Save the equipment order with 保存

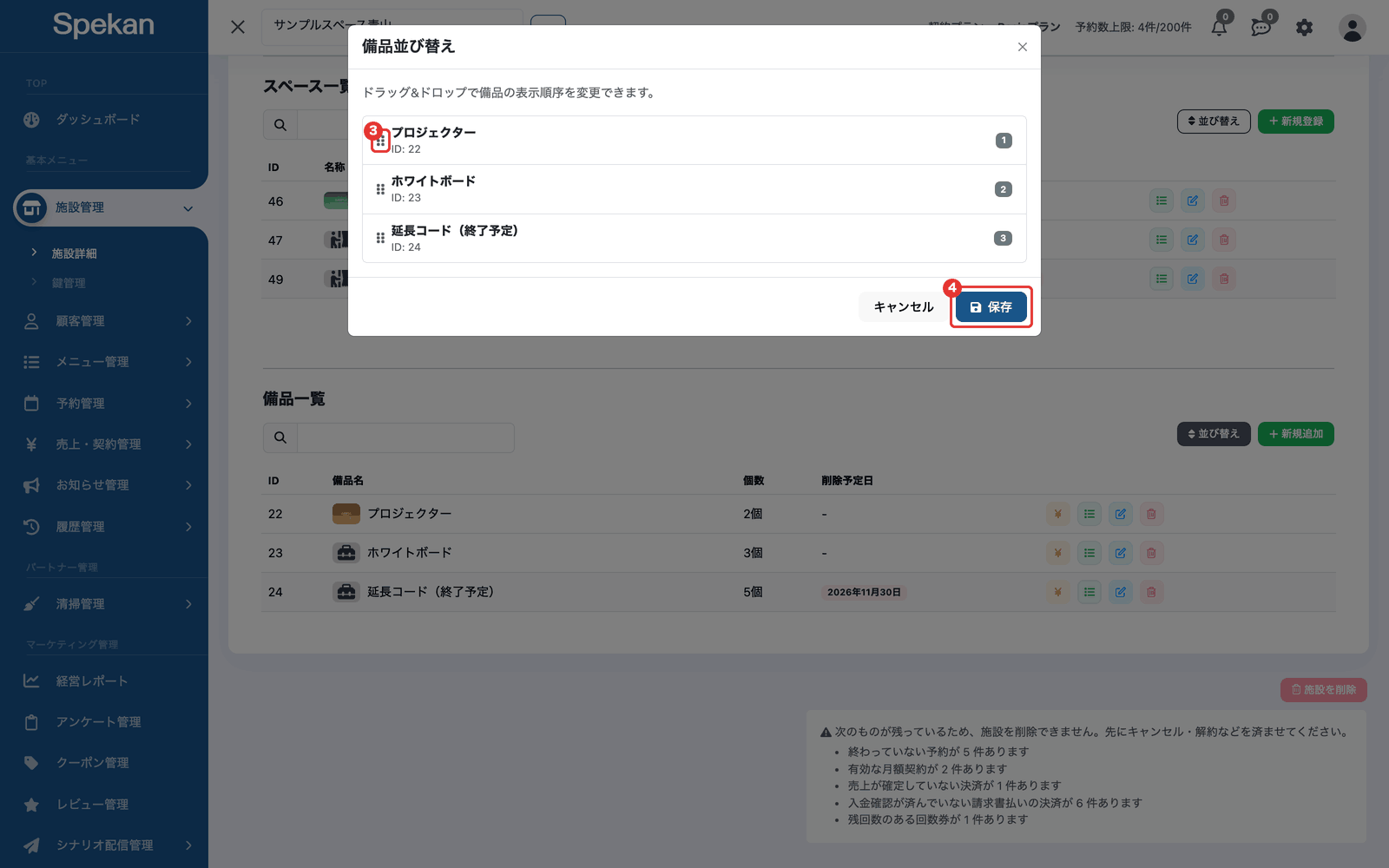pos(991,307)
